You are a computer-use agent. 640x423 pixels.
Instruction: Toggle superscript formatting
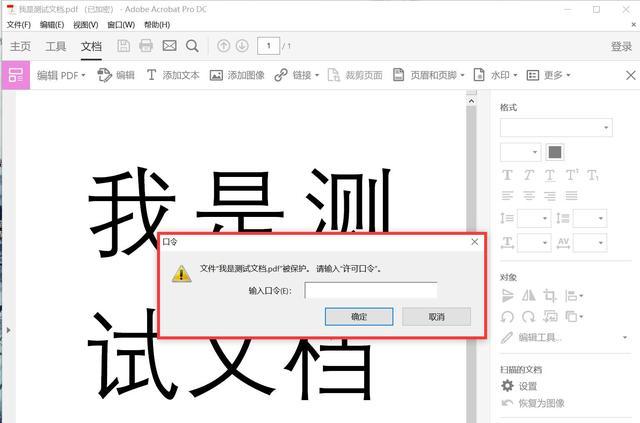572,175
